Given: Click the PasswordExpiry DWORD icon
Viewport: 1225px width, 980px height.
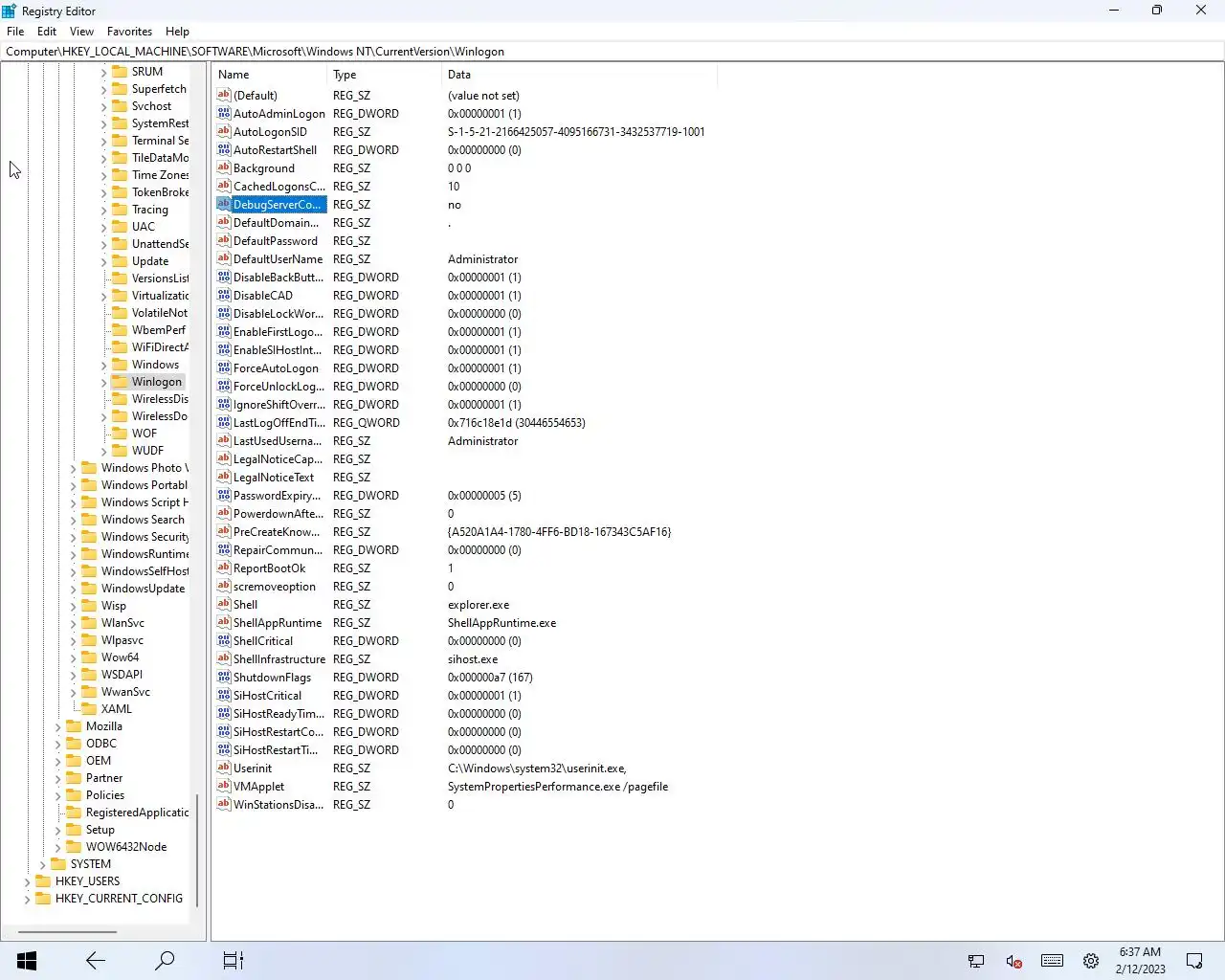Looking at the screenshot, I should (224, 495).
